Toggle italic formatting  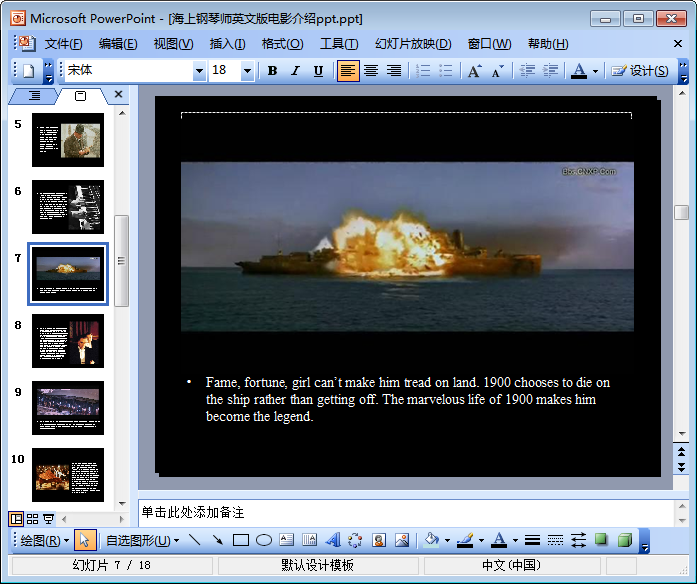click(x=295, y=71)
